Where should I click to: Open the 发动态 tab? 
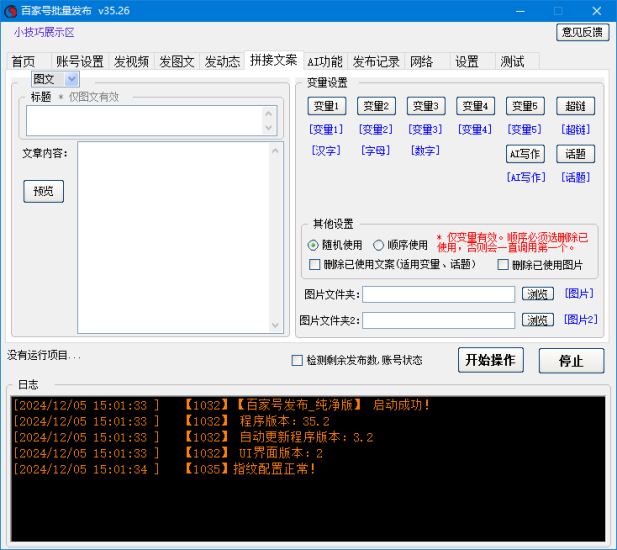pyautogui.click(x=222, y=61)
